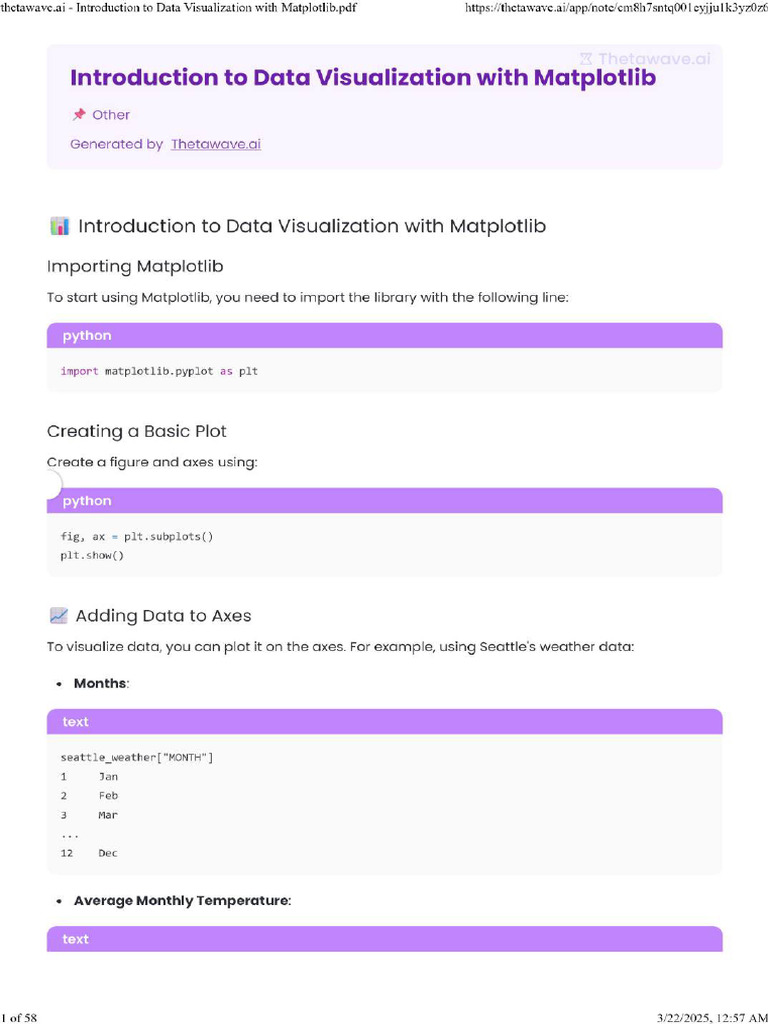Screen dimensions: 768x1024
Task: Click the pushpin icon beside Other
Action: [78, 115]
